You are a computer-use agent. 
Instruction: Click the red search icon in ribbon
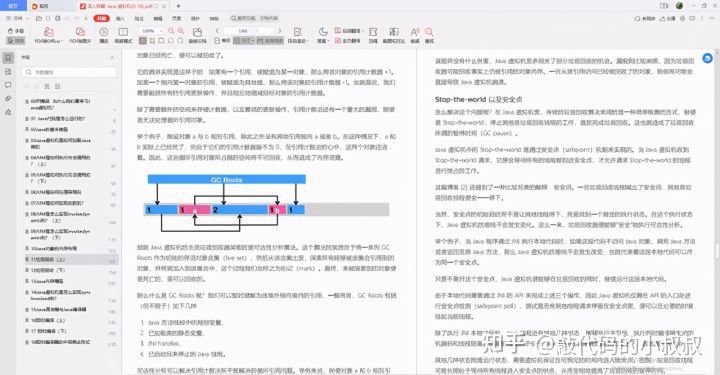coord(429,32)
